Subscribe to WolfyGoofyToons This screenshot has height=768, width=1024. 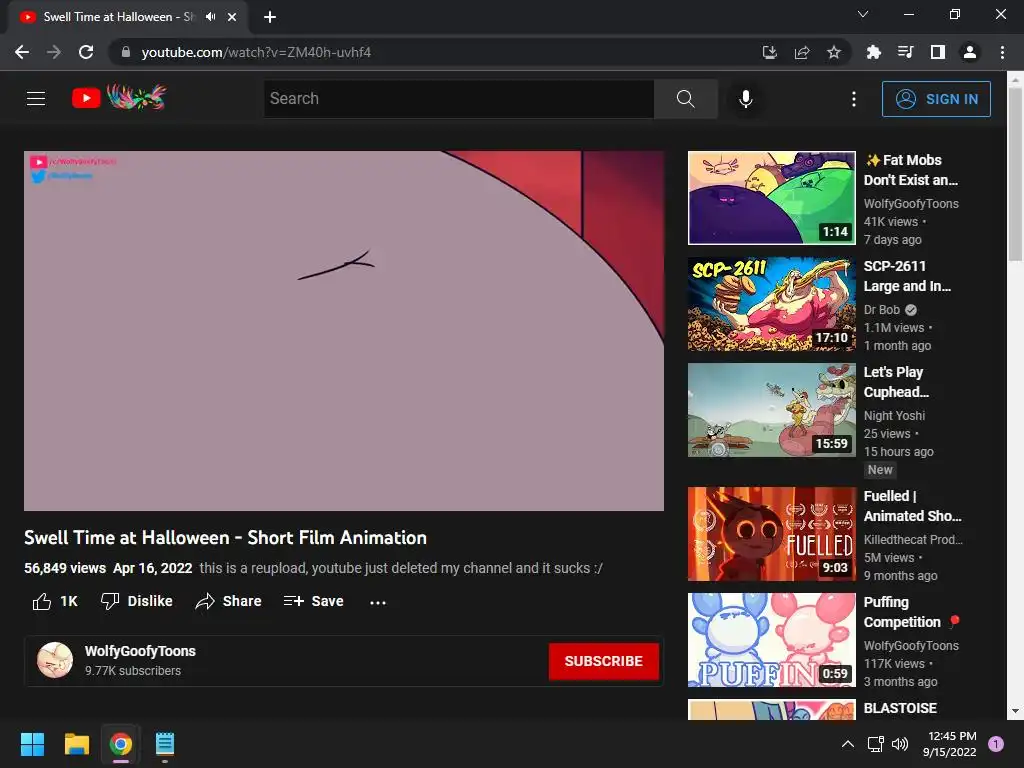603,661
